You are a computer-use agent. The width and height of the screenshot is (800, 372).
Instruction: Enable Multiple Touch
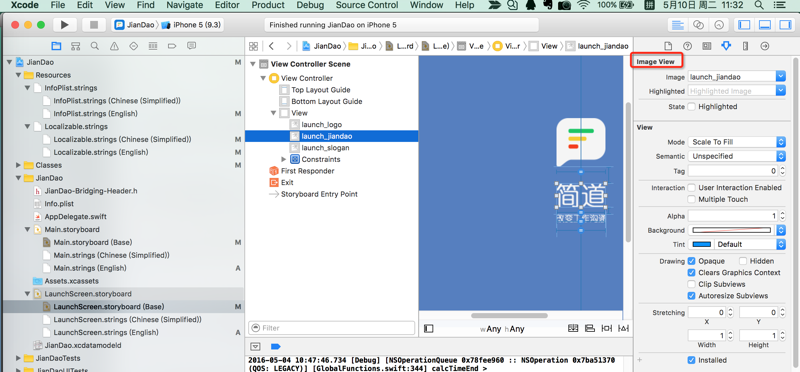point(691,199)
